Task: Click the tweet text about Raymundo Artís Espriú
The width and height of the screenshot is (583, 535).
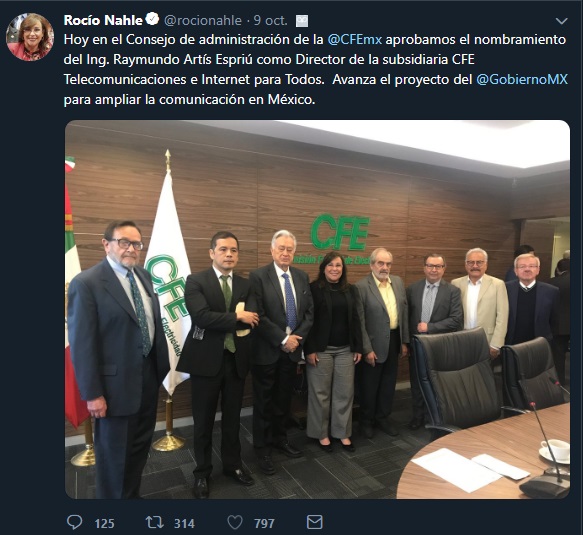Action: coord(315,70)
